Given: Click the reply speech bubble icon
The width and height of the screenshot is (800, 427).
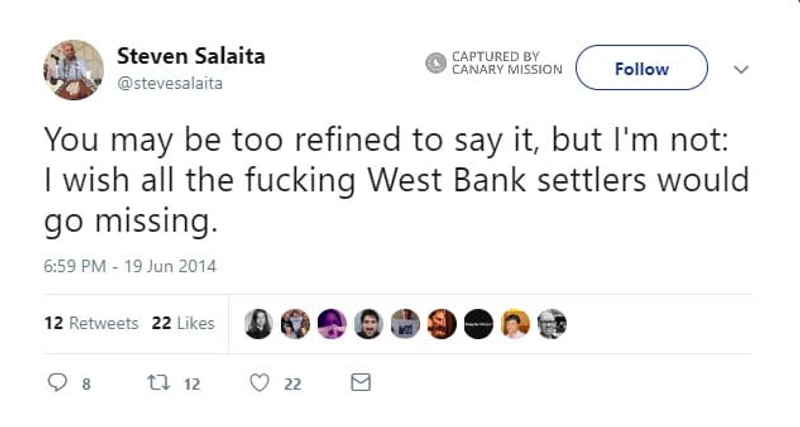Looking at the screenshot, I should pyautogui.click(x=57, y=382).
